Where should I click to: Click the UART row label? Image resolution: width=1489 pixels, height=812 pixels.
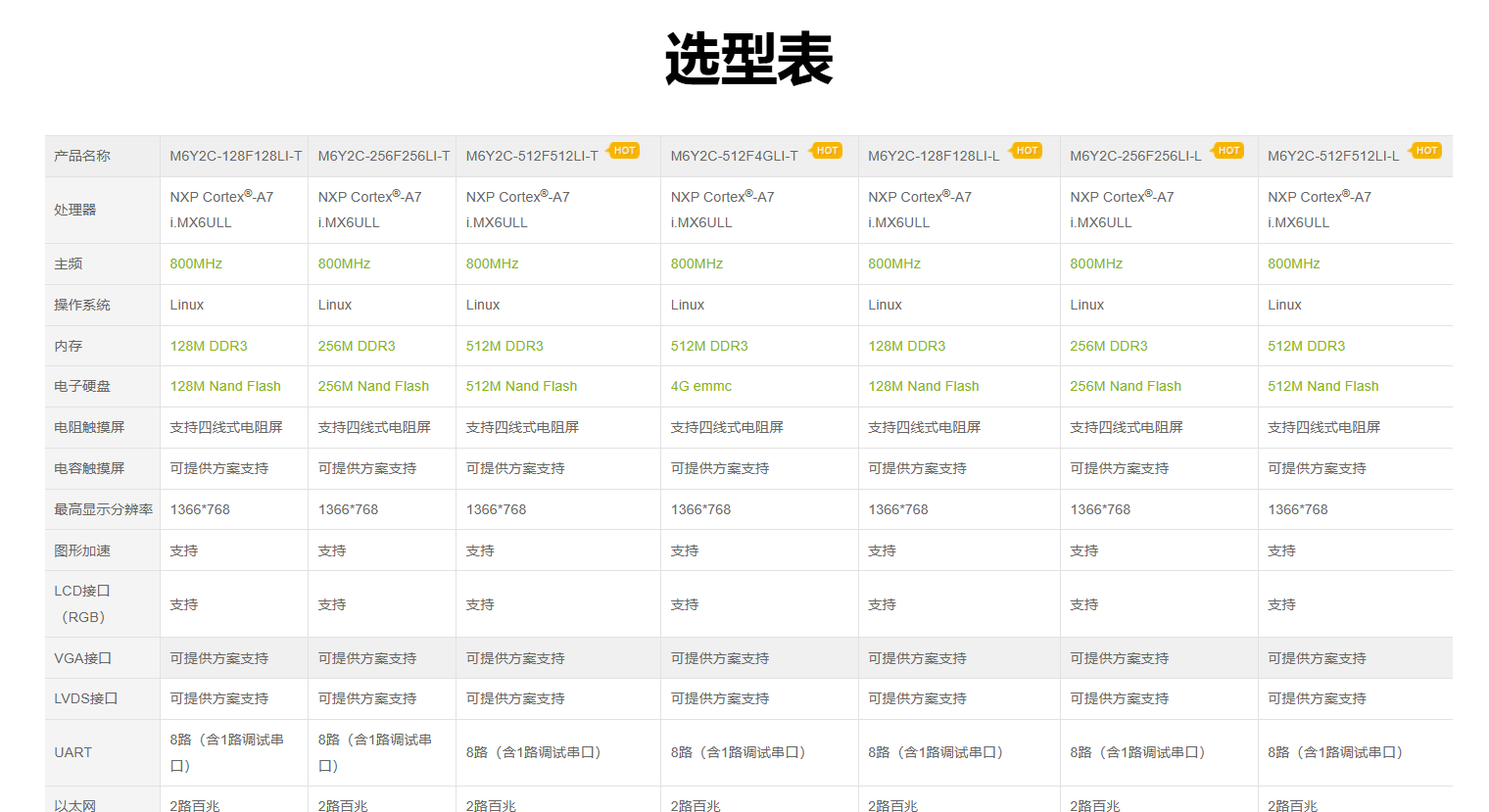(x=72, y=752)
